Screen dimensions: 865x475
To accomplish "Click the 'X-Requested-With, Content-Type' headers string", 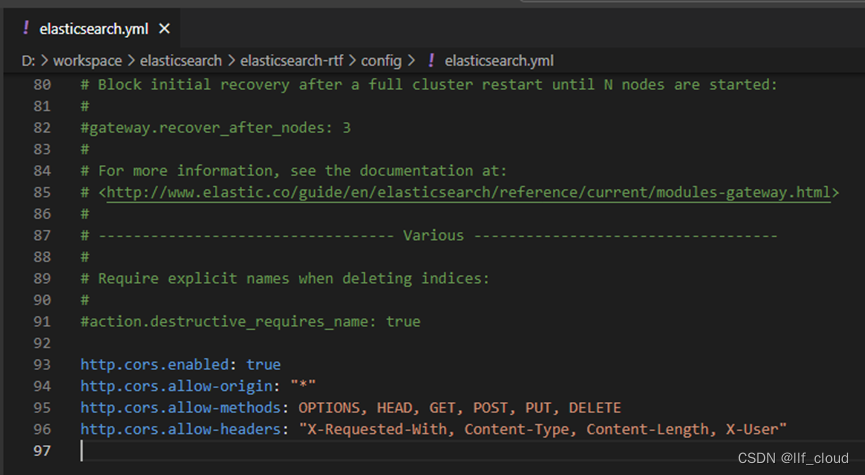I will tap(543, 429).
